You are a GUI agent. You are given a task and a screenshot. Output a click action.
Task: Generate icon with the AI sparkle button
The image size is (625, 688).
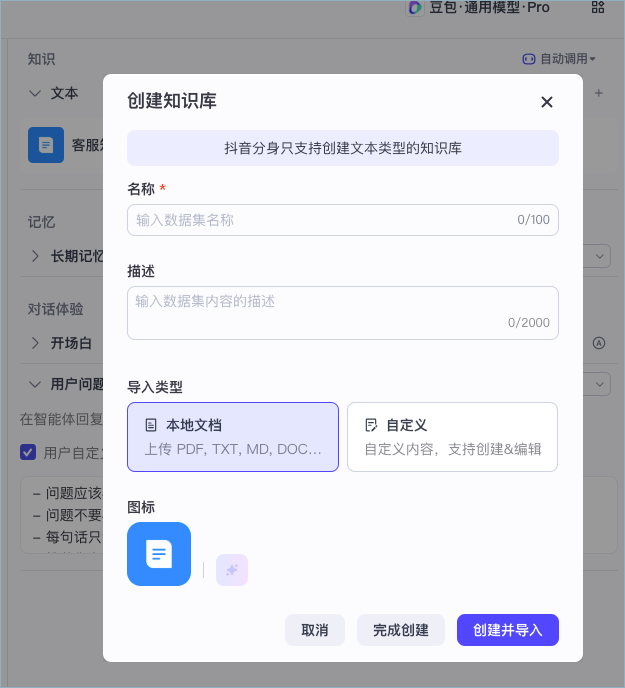(x=232, y=570)
